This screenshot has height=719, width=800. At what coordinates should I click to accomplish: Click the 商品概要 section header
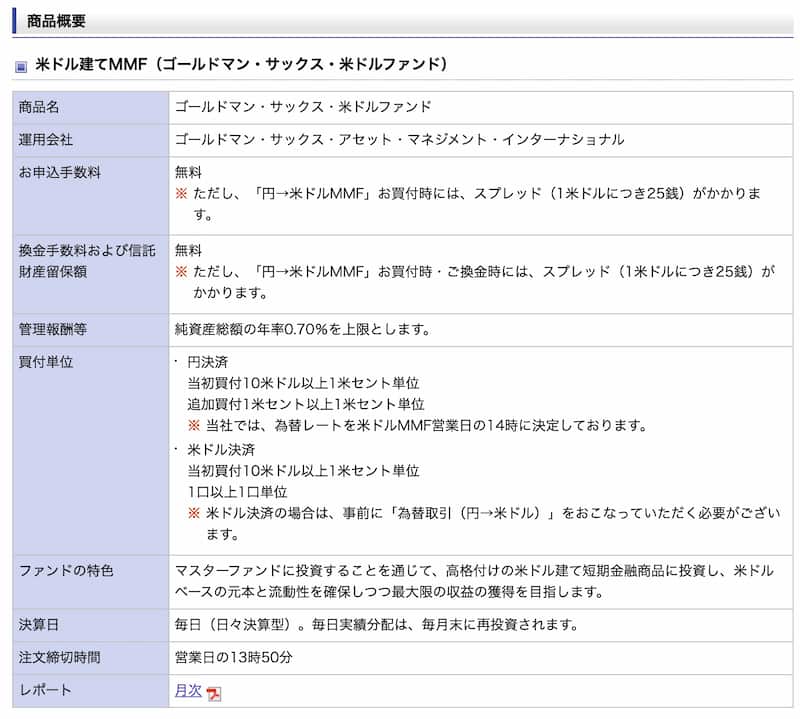[56, 20]
